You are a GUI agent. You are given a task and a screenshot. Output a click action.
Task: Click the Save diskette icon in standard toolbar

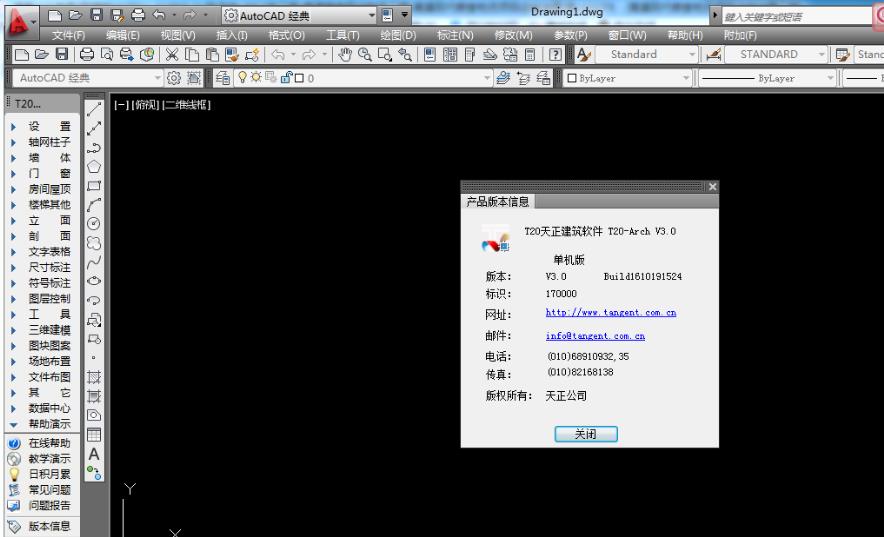62,55
